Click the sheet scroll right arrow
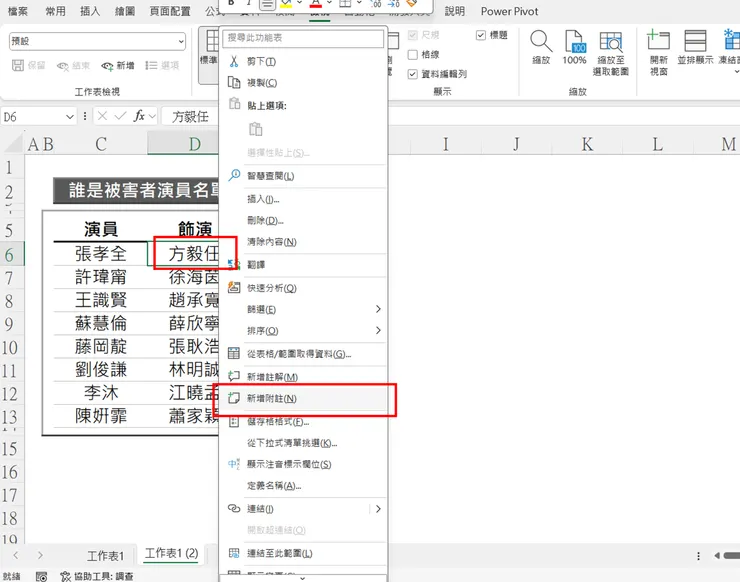 [x=40, y=556]
